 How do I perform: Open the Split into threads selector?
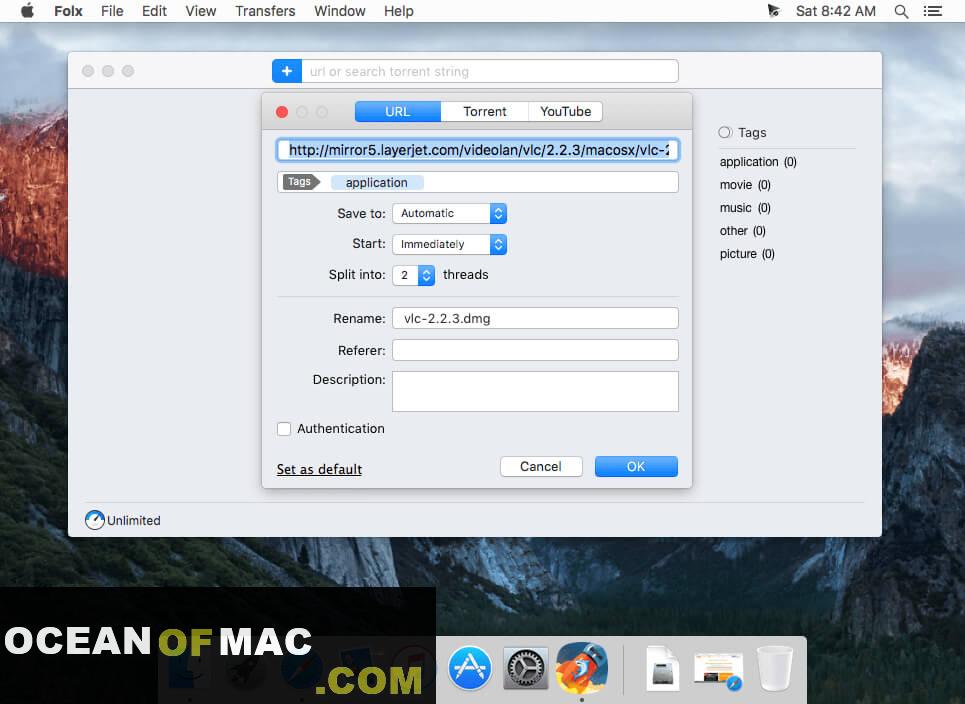414,275
